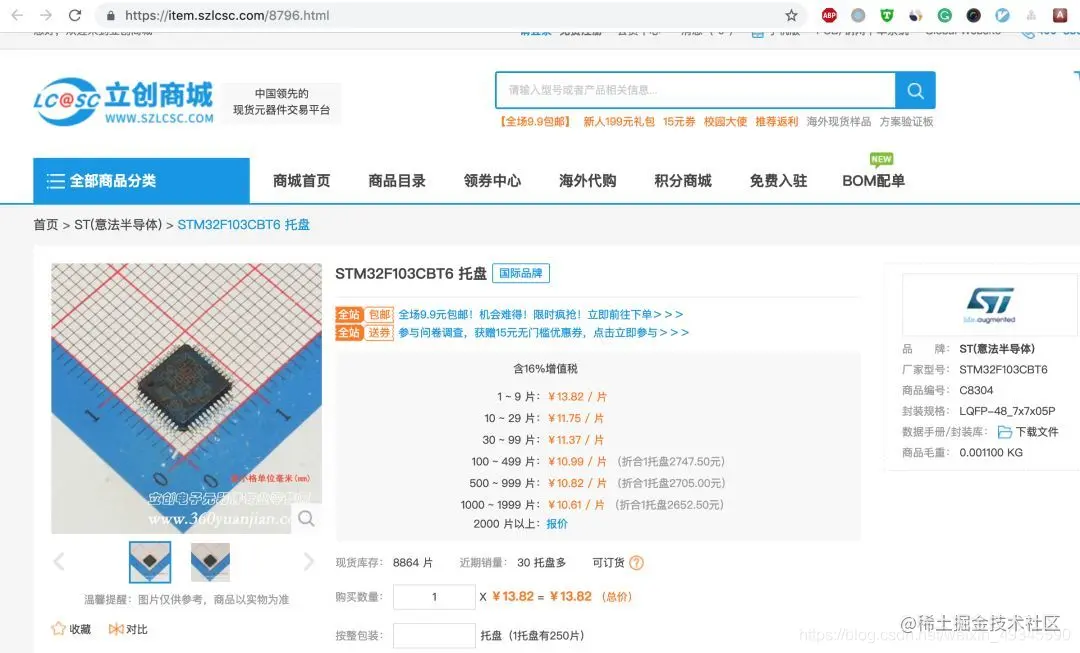
Task: Click the main STM32 chip product image
Action: (x=187, y=398)
